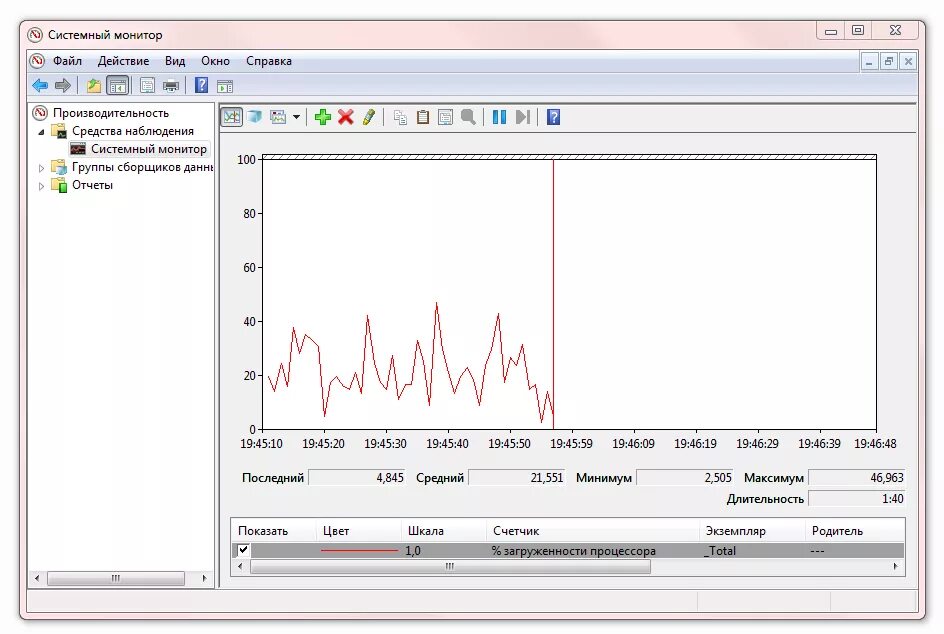Collapse the Средства наблюдения node arrow
The image size is (944, 634).
tap(41, 132)
